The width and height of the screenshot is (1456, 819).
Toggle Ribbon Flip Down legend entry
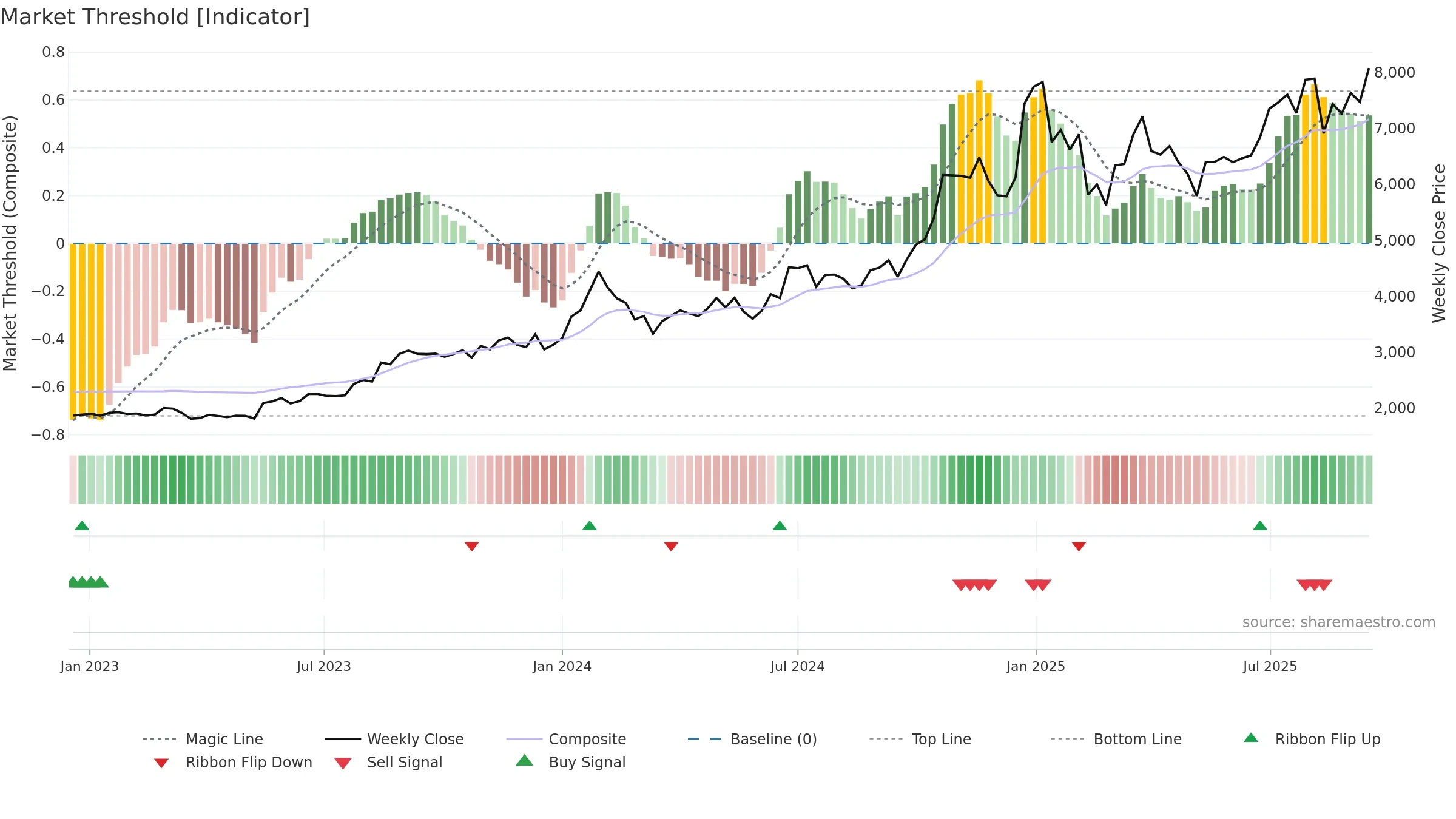pos(232,762)
